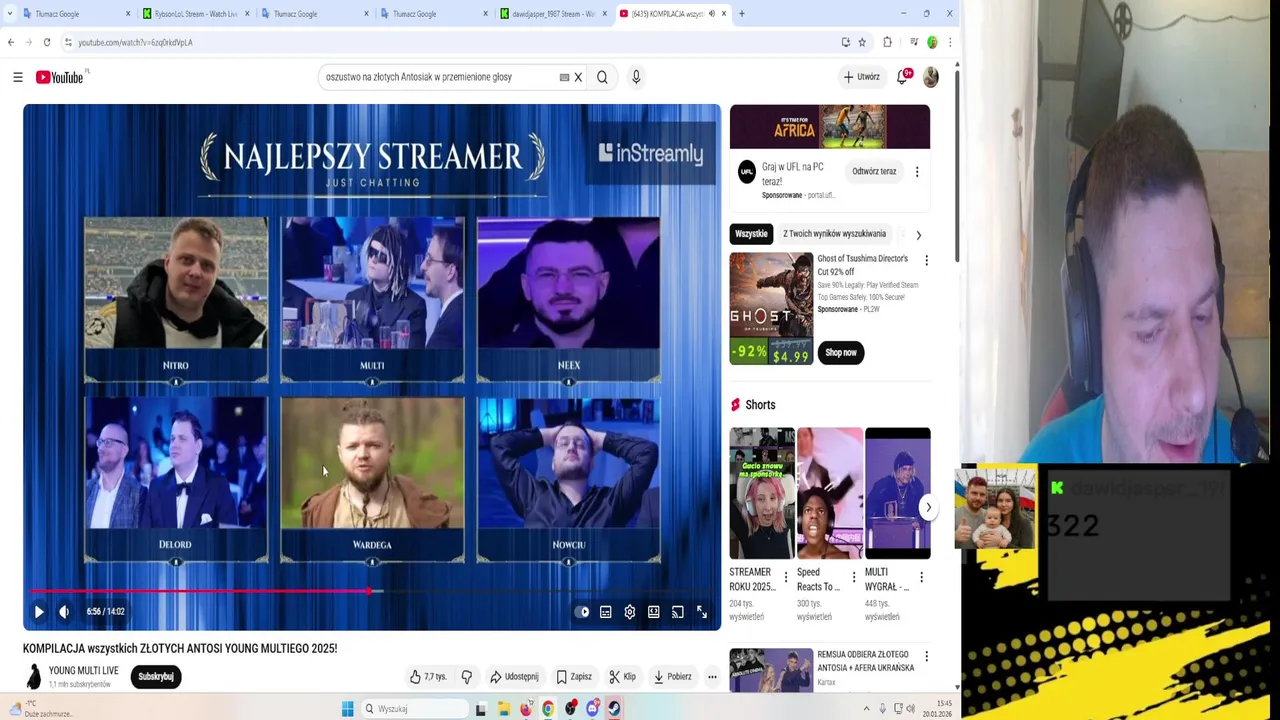The image size is (1280, 720).
Task: Open more actions under the video
Action: 712,677
